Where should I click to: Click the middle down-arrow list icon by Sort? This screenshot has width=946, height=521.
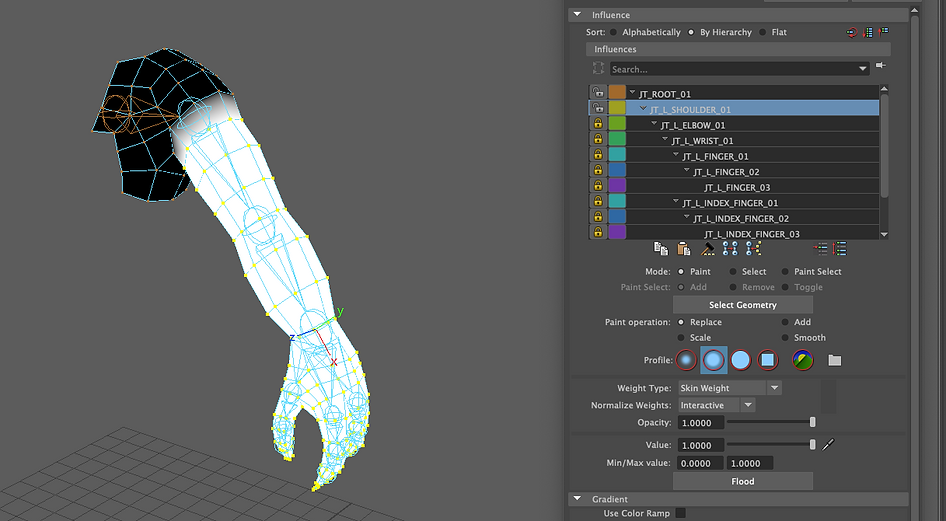click(868, 33)
